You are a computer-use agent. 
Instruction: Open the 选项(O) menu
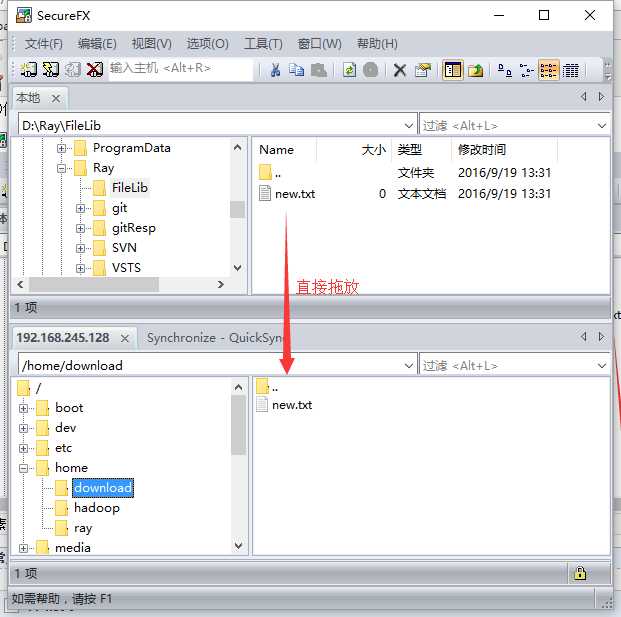[208, 43]
